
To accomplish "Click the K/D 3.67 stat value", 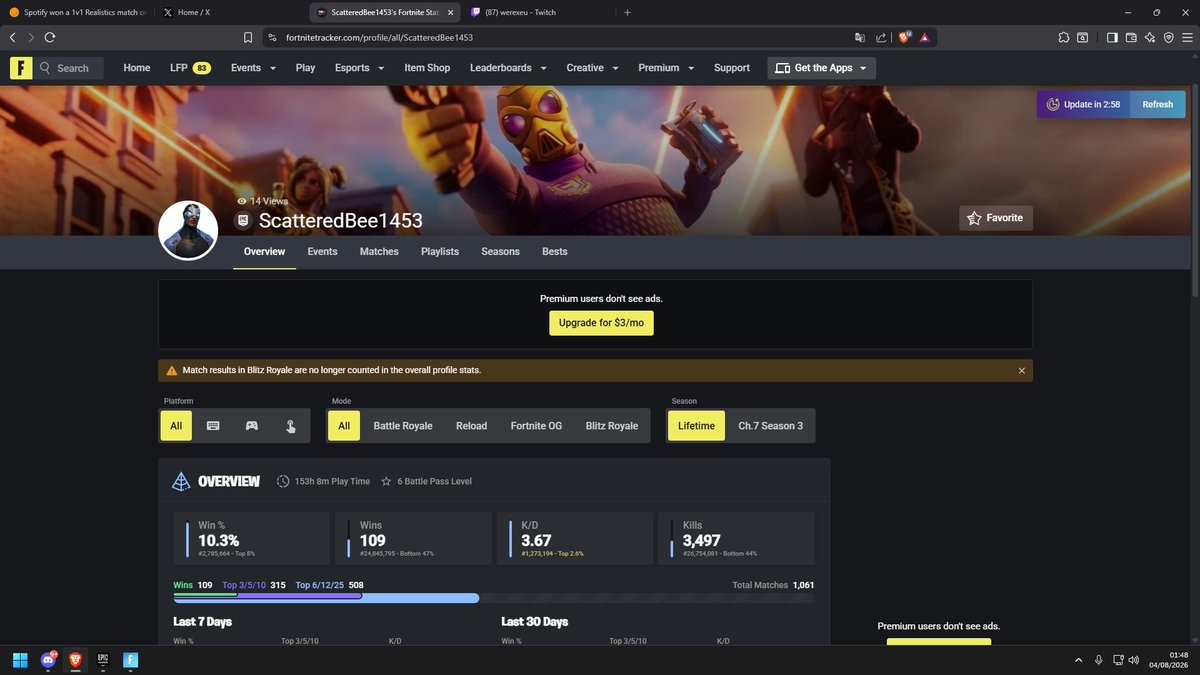I will (537, 541).
